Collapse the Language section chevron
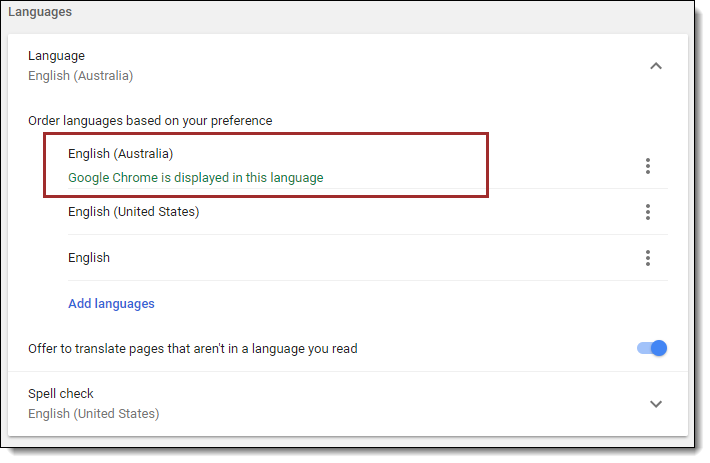 click(x=656, y=66)
